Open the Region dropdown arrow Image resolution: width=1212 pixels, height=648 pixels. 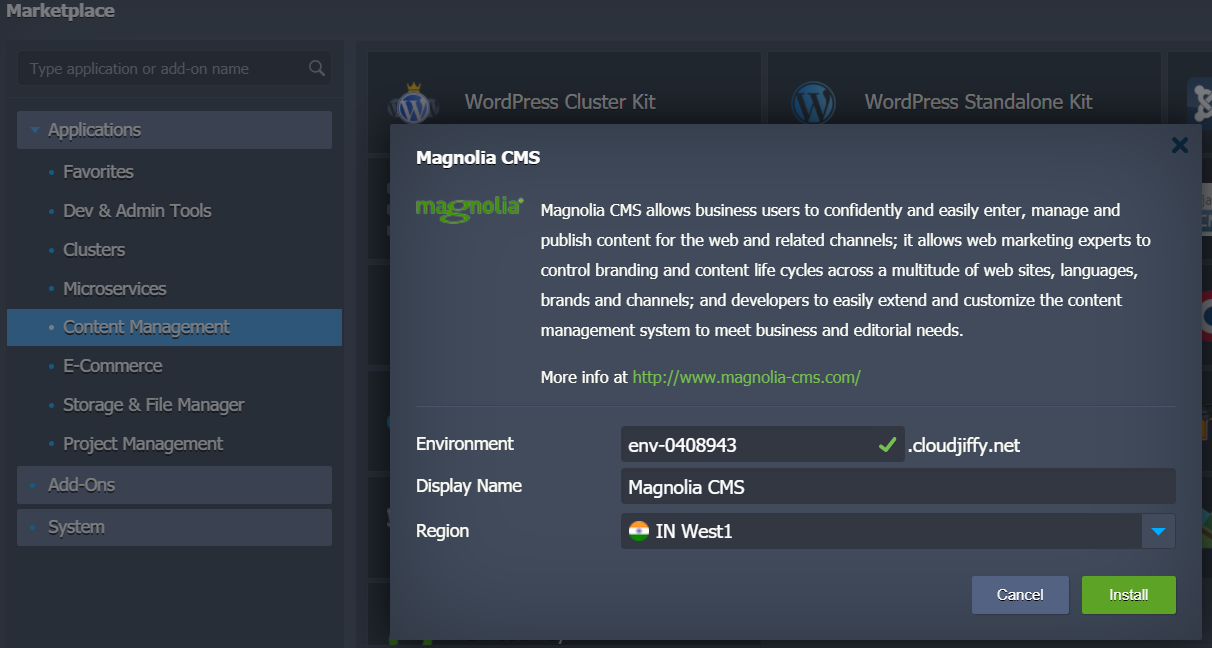1158,531
